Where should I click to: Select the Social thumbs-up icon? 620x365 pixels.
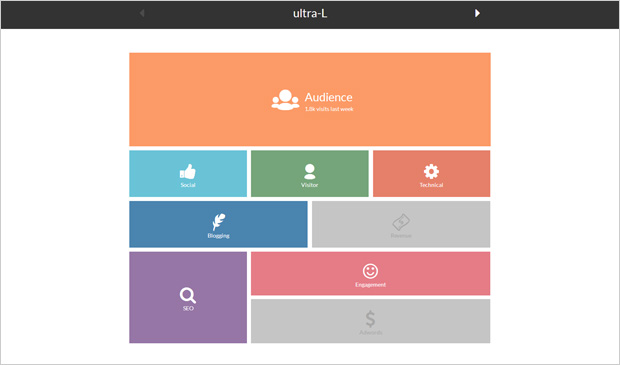(x=188, y=172)
